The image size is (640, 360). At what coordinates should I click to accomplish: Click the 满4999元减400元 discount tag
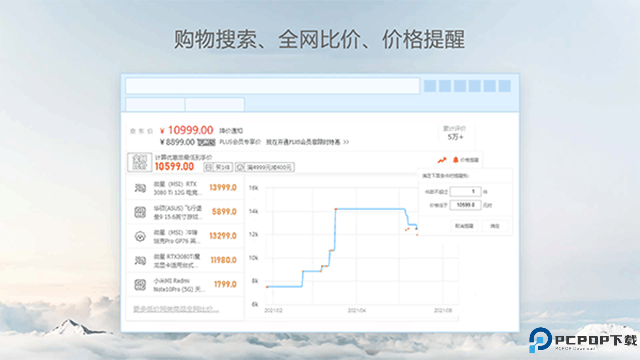pos(264,167)
